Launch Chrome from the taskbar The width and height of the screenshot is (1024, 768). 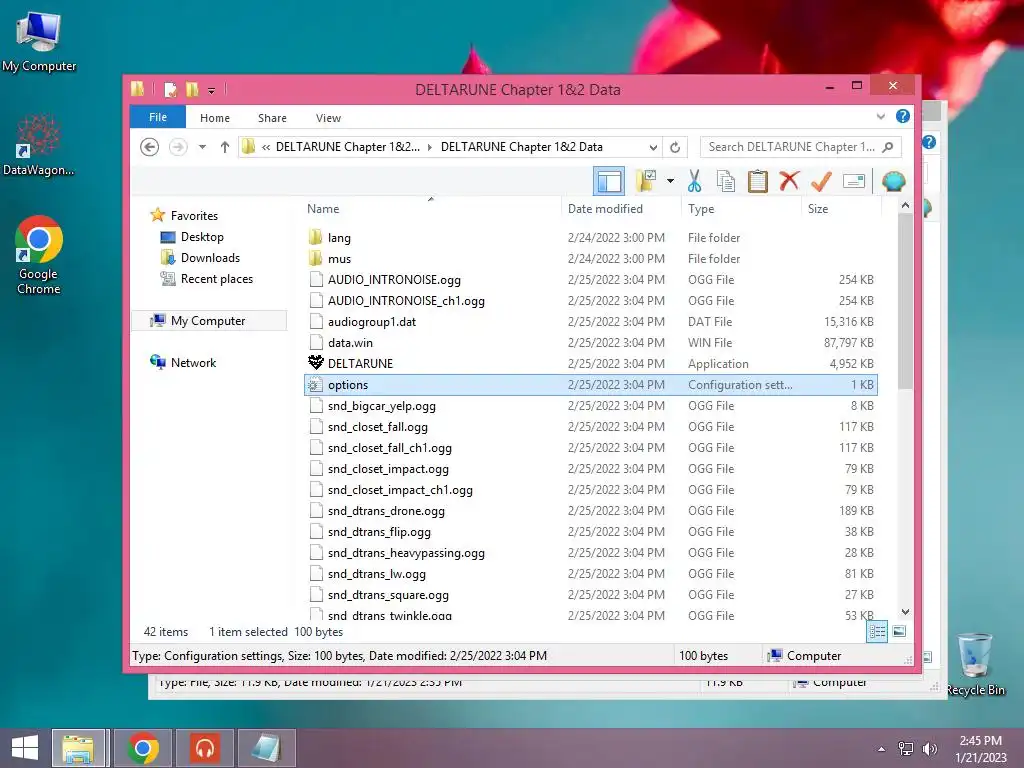pyautogui.click(x=143, y=748)
